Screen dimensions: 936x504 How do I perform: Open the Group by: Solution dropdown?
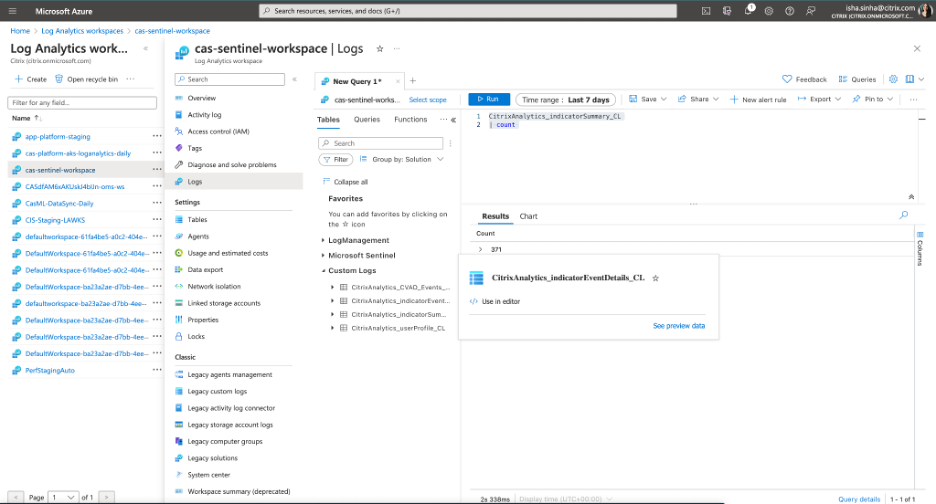402,159
